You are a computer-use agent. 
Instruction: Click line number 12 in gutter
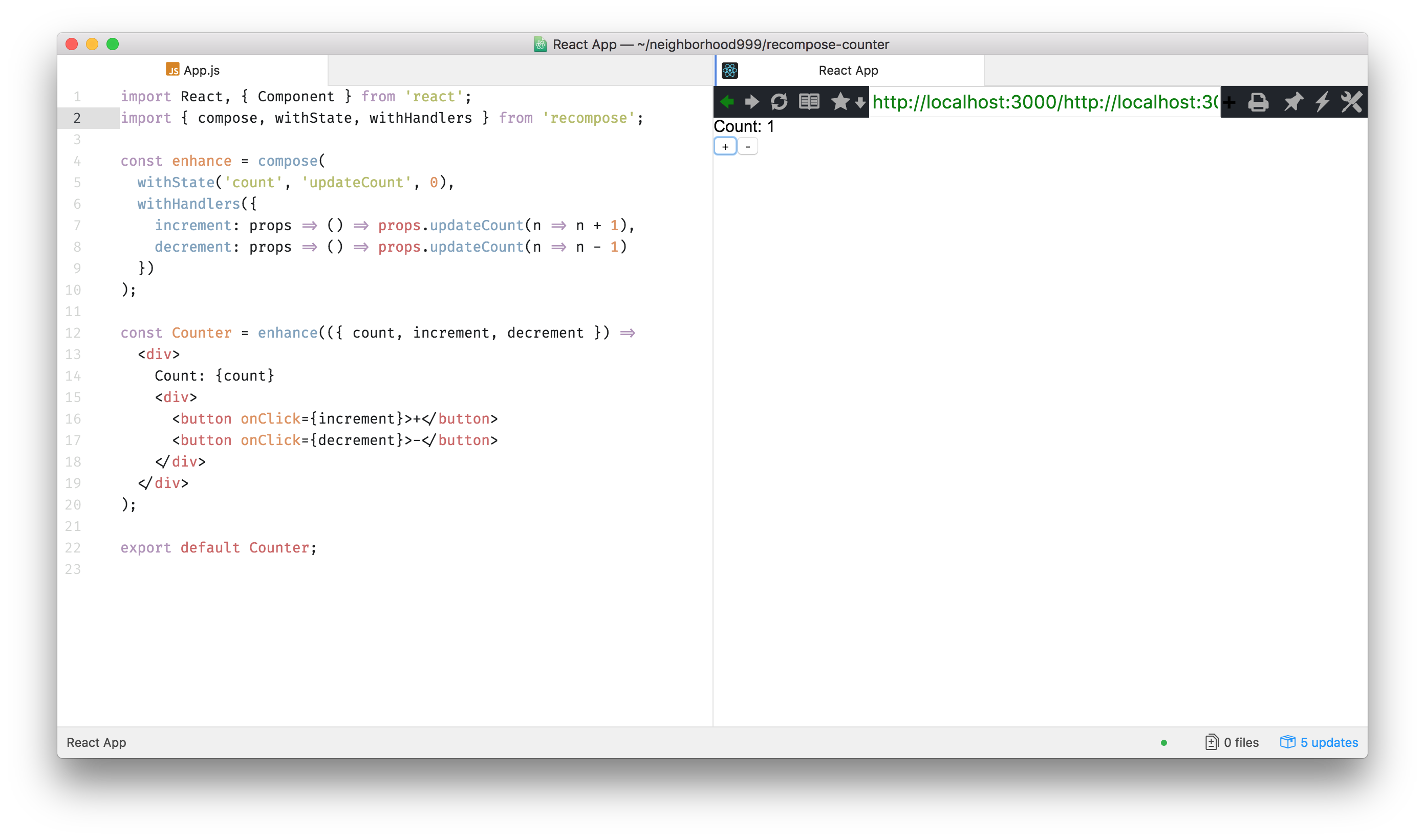coord(73,333)
